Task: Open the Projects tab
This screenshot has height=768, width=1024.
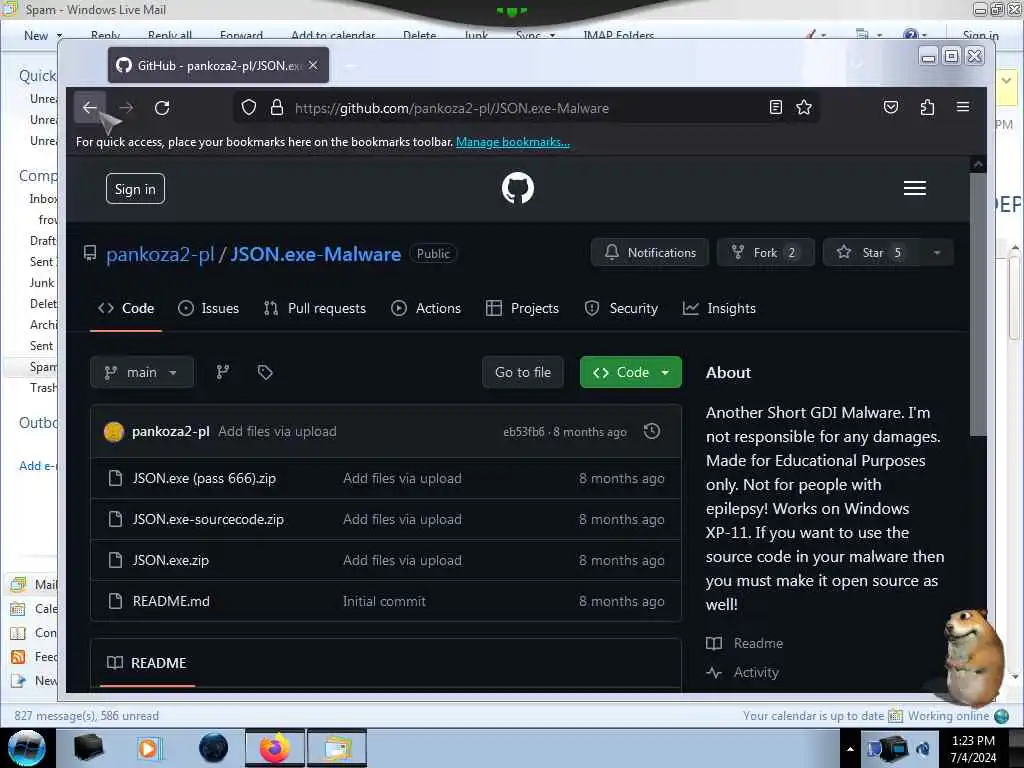Action: click(x=522, y=308)
